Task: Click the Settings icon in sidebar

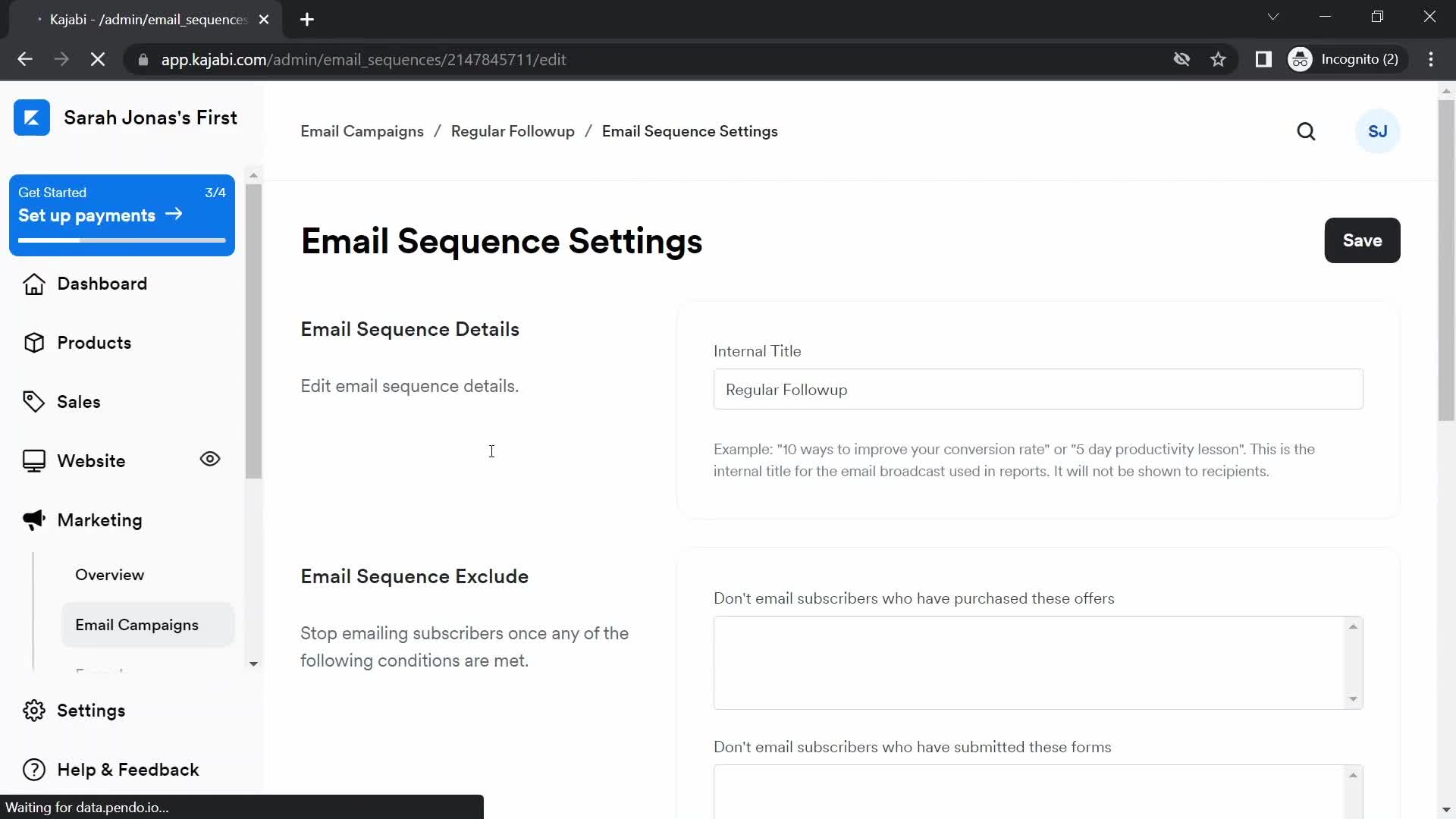Action: (32, 710)
